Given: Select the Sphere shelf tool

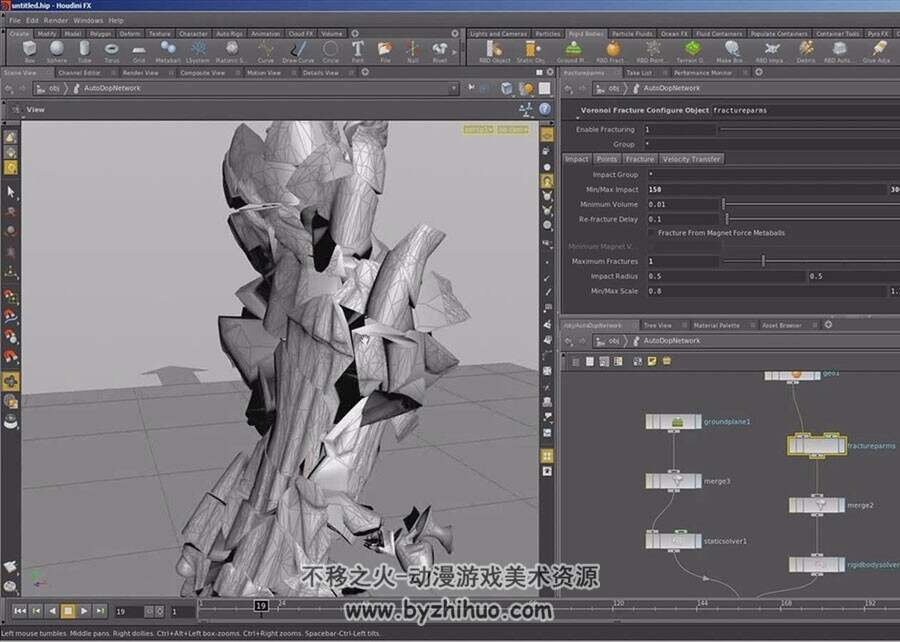Looking at the screenshot, I should pos(57,51).
